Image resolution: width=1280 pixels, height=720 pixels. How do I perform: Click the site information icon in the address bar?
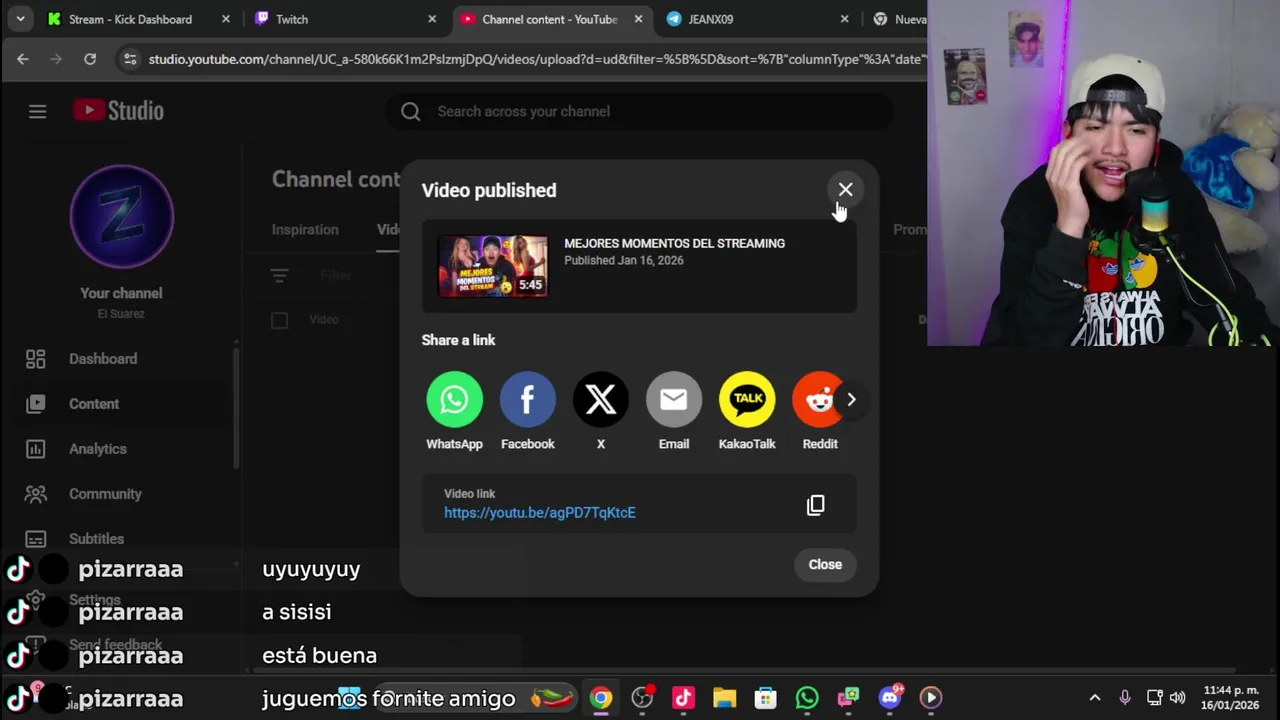tap(130, 59)
